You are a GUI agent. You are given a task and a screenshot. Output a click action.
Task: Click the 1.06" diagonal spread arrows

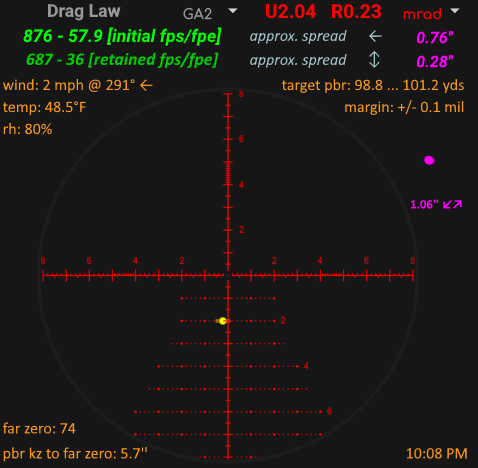click(452, 204)
